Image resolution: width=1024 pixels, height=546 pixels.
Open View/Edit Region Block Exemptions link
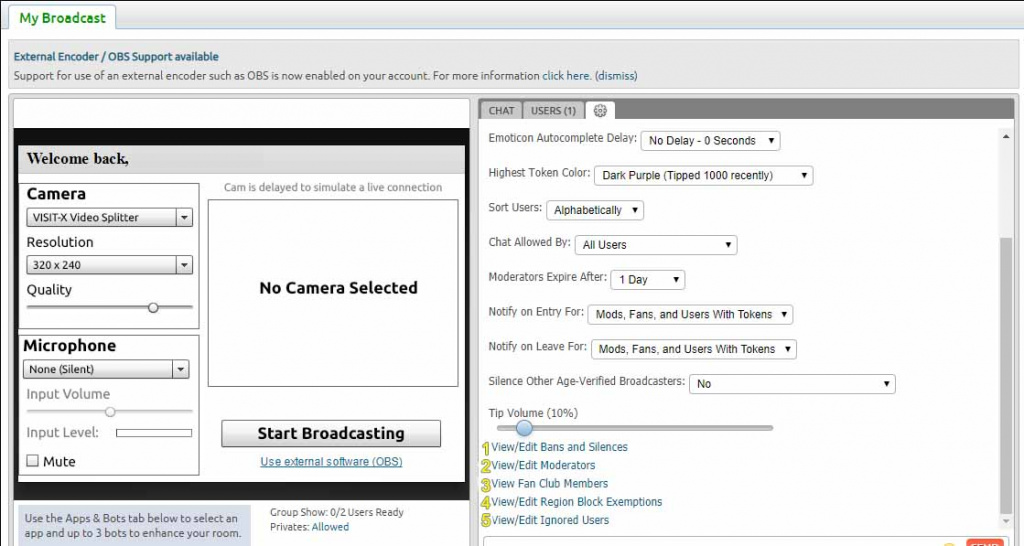pos(577,502)
